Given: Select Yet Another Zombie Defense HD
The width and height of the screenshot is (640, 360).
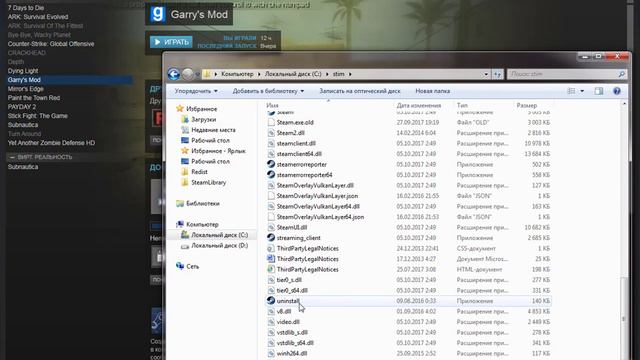Looking at the screenshot, I should (x=51, y=143).
